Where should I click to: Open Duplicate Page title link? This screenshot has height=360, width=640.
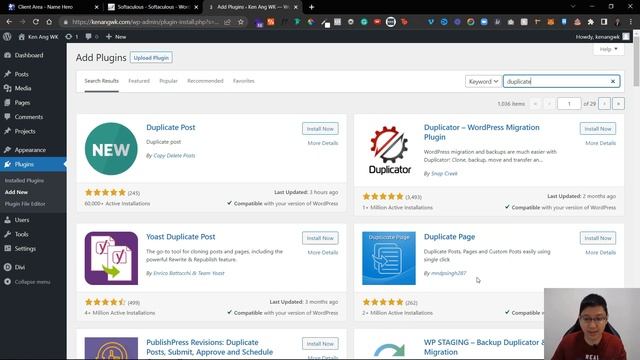[x=449, y=237]
